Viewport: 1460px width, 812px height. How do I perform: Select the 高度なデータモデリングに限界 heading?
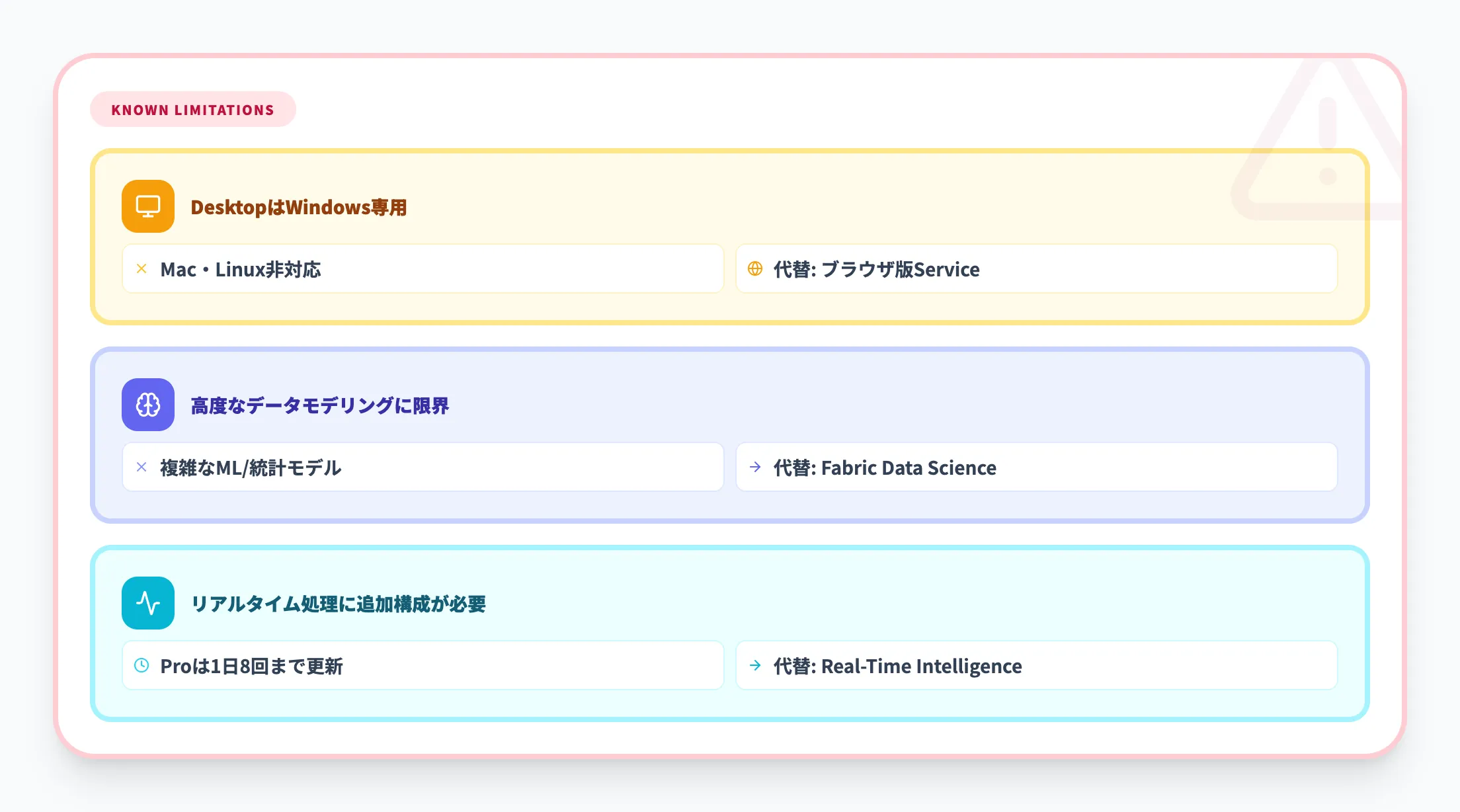tap(320, 405)
